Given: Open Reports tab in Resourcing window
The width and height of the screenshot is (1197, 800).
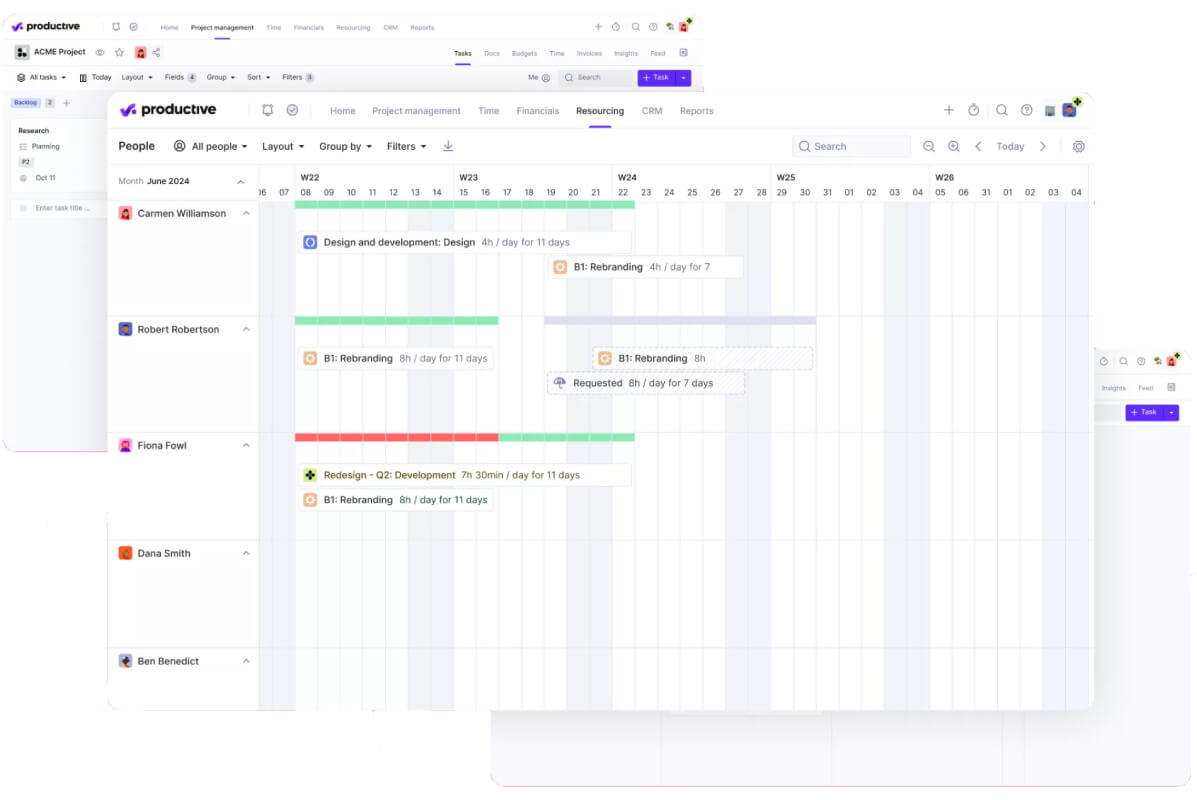Looking at the screenshot, I should pos(696,111).
